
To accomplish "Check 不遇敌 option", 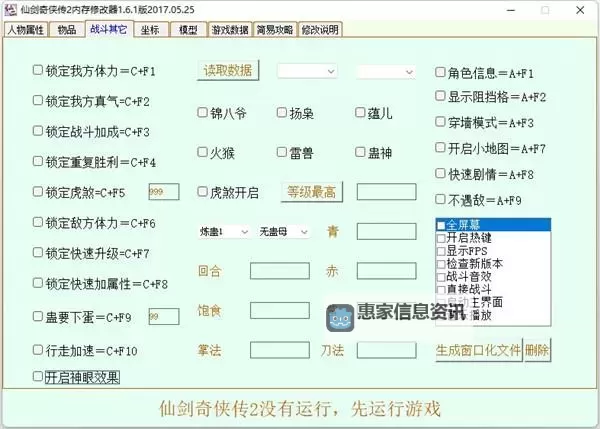I will 440,199.
